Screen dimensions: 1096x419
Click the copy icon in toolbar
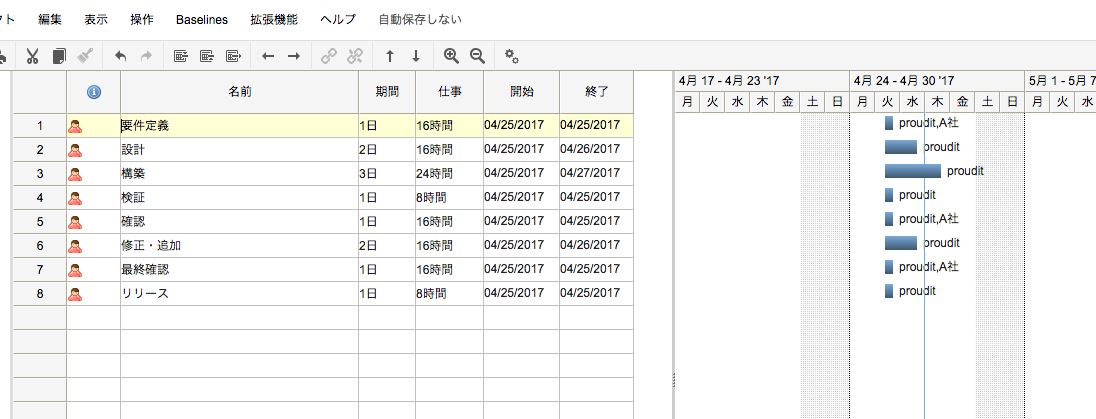59,56
